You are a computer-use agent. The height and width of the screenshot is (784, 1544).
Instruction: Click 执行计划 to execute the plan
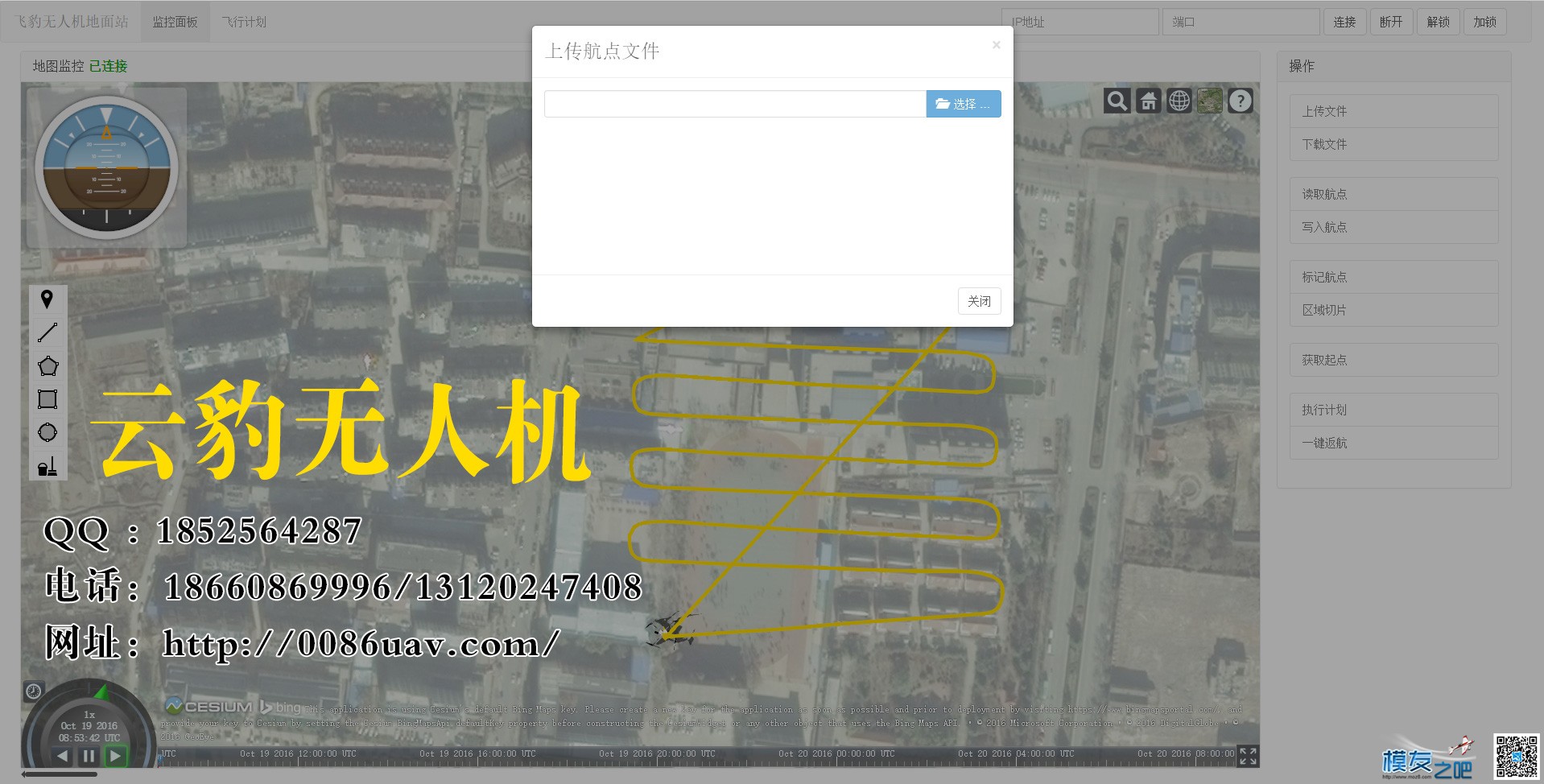(1393, 410)
